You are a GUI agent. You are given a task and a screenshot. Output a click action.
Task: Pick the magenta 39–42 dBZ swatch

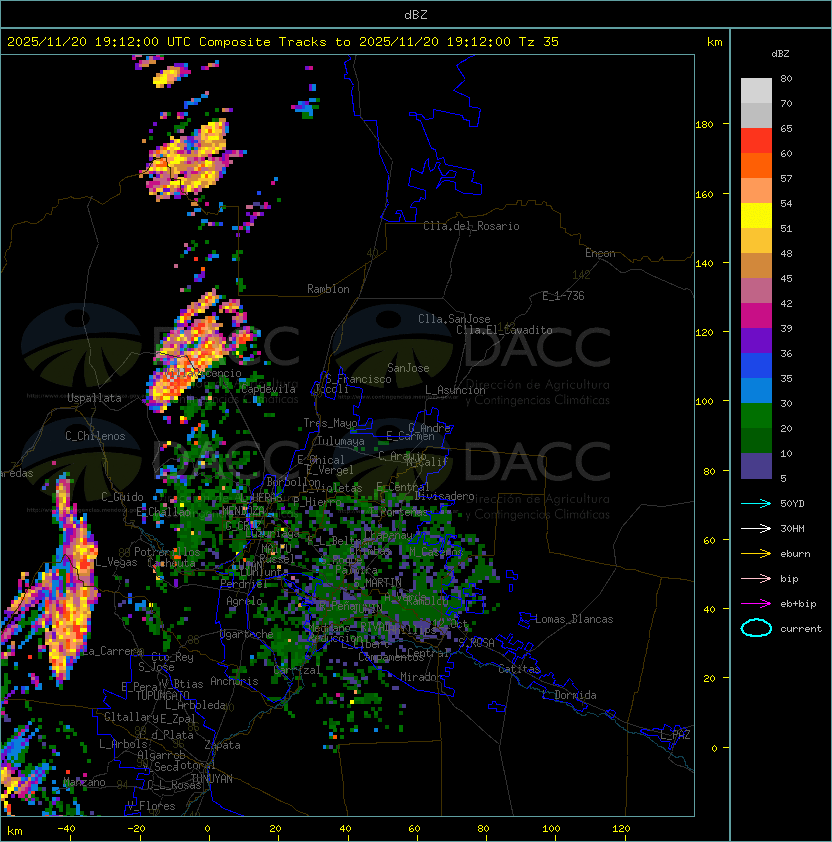click(756, 316)
